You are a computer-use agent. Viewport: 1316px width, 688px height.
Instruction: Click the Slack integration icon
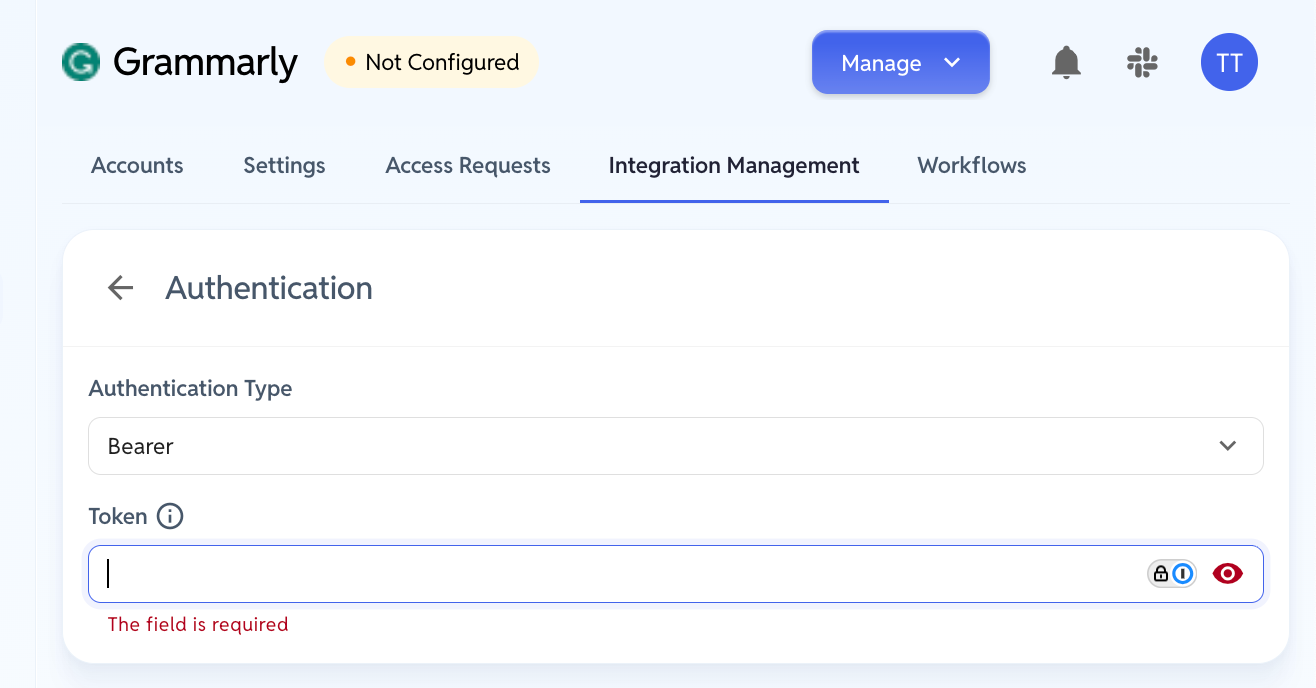coord(1142,63)
